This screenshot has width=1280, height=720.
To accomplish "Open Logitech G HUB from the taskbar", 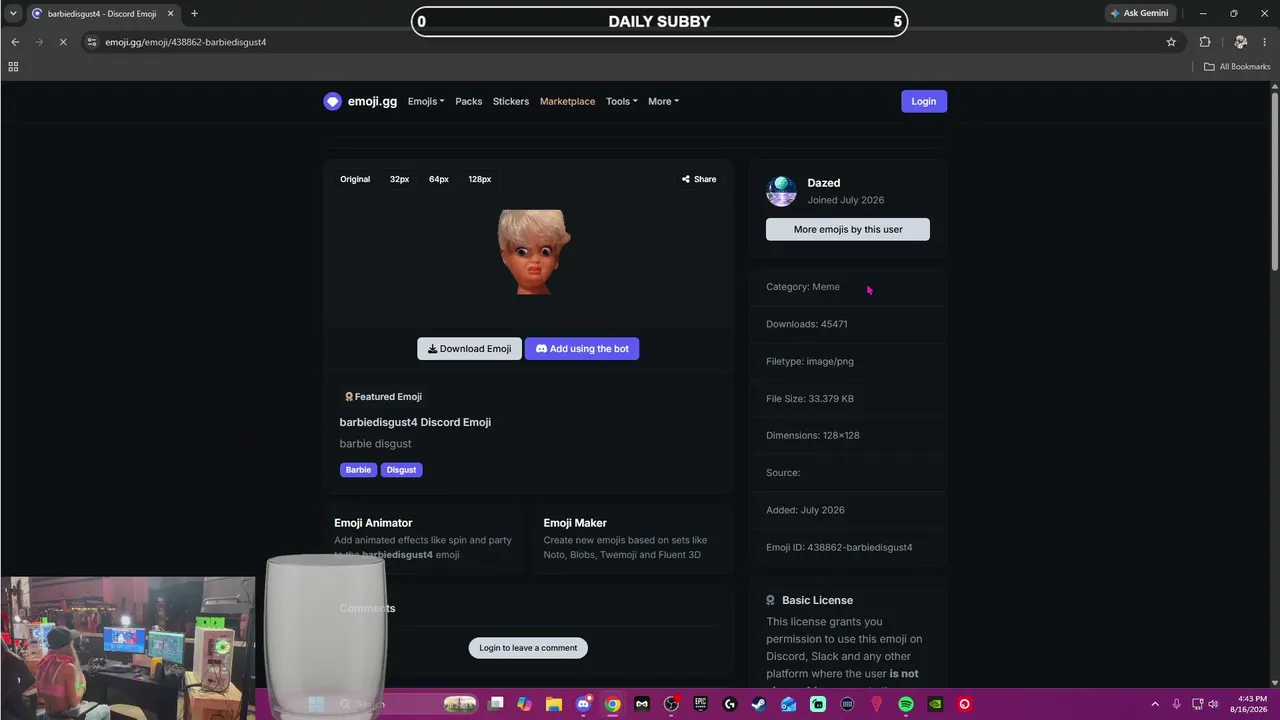I will 730,704.
